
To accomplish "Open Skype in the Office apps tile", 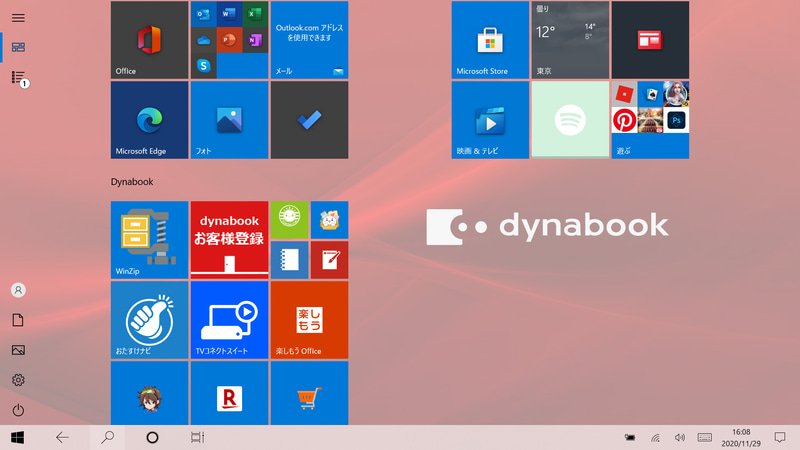I will [x=204, y=66].
